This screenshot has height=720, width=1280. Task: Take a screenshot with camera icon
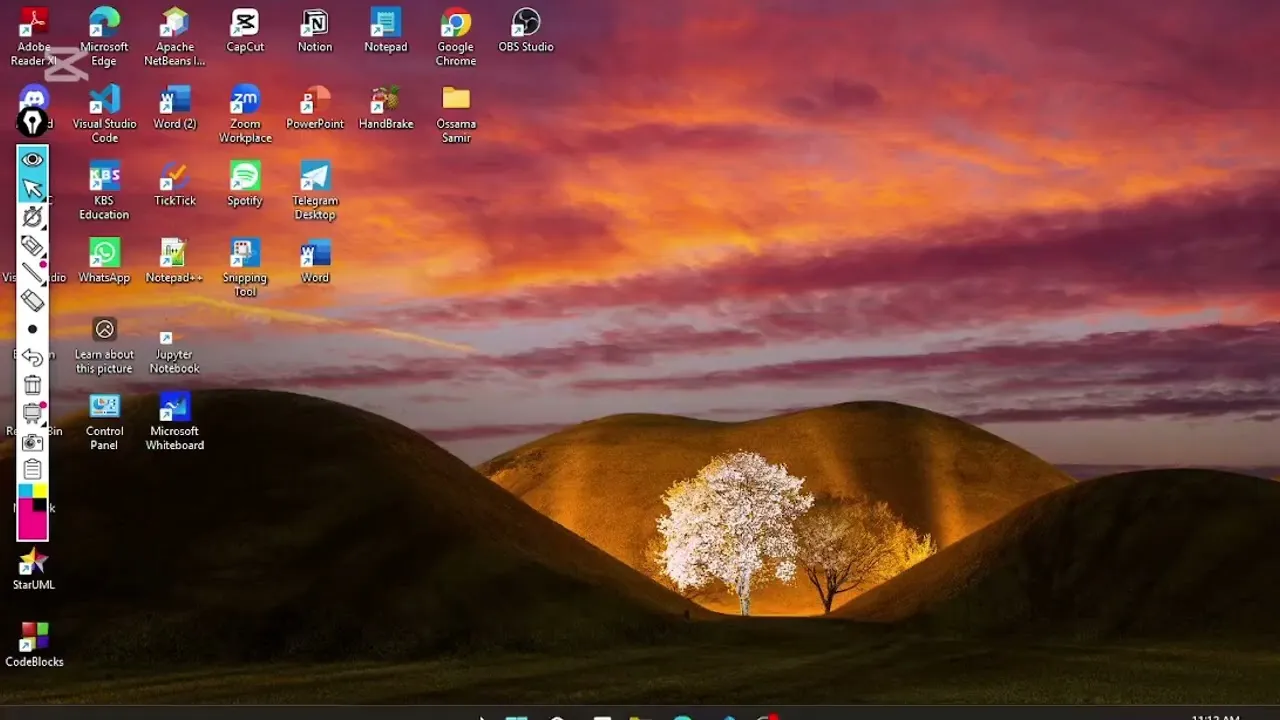point(33,441)
